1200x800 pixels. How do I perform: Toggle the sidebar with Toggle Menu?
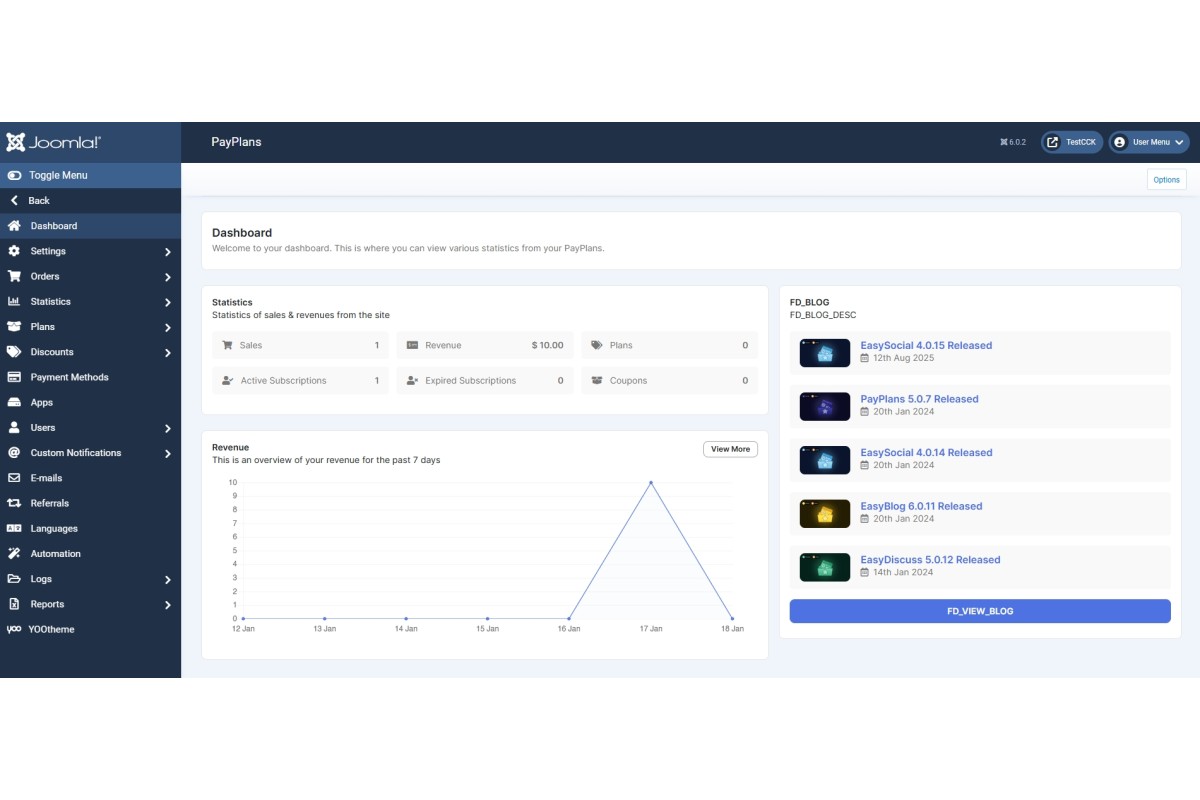[58, 175]
